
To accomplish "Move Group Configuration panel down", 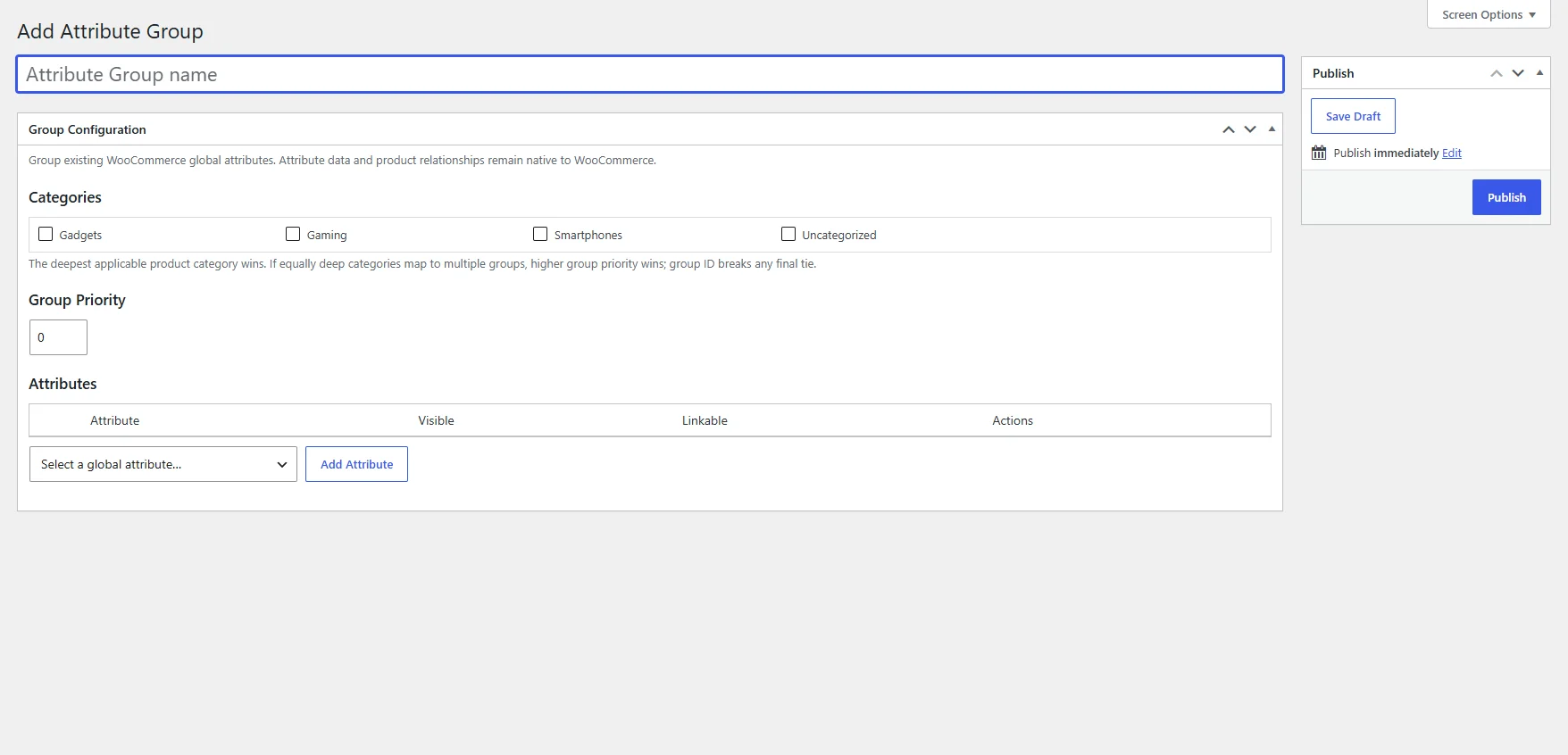I will pos(1250,129).
